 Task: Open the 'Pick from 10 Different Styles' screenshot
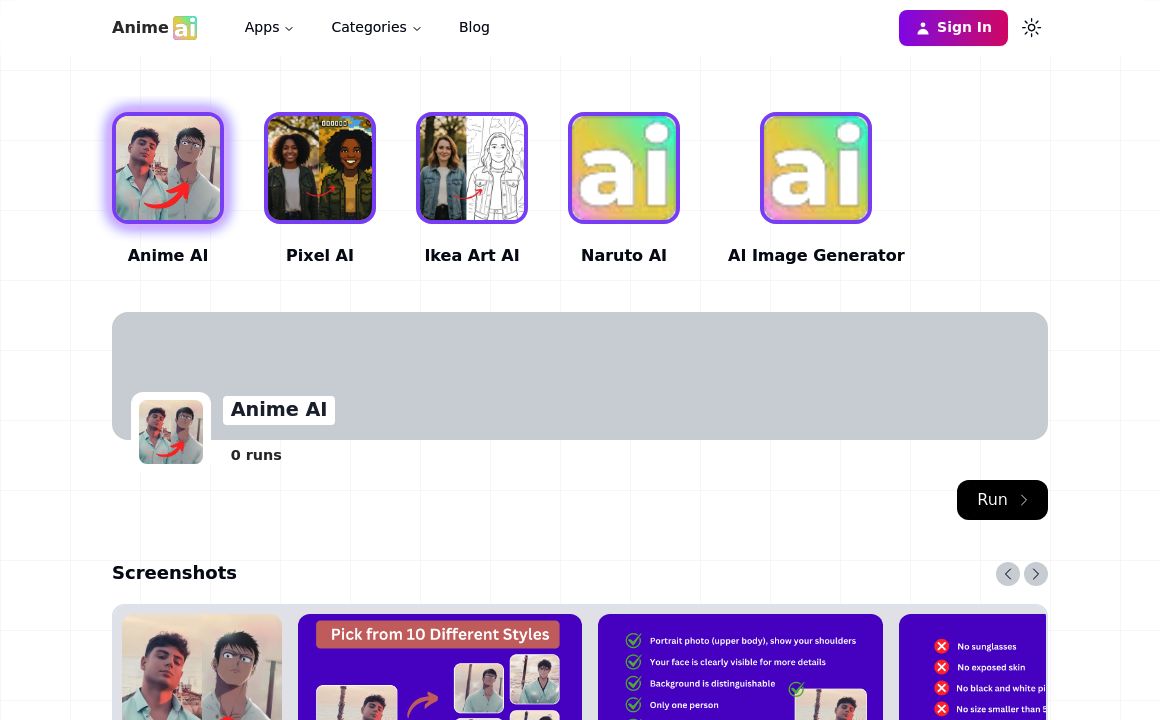(440, 667)
